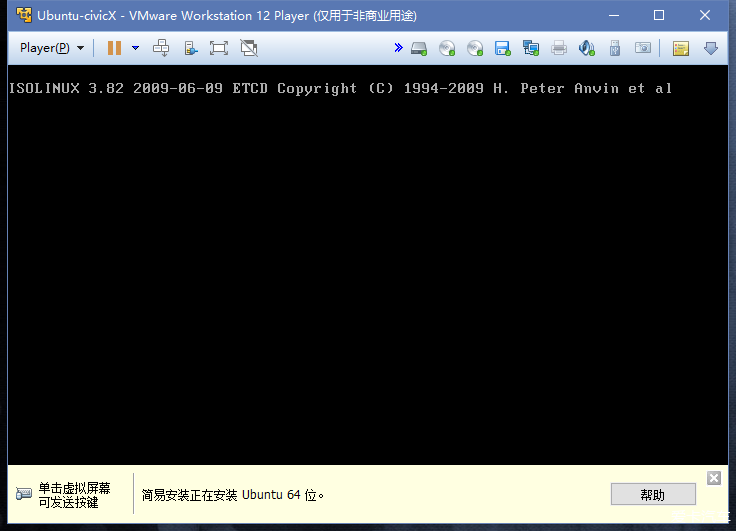Click the blue double-chevron devices expander
This screenshot has width=736, height=531.
pyautogui.click(x=399, y=47)
